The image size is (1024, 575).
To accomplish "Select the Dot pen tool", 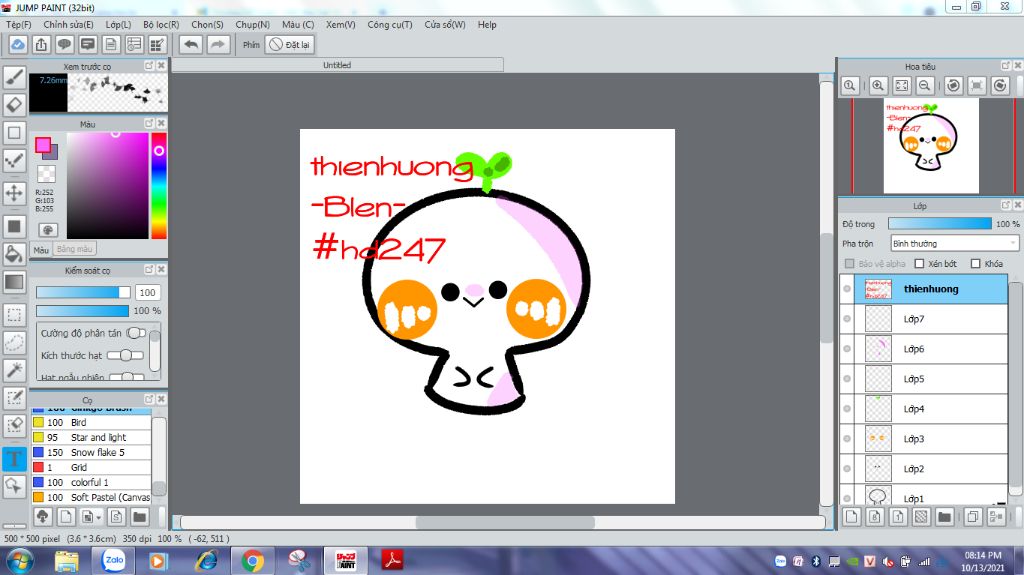I will click(x=14, y=161).
